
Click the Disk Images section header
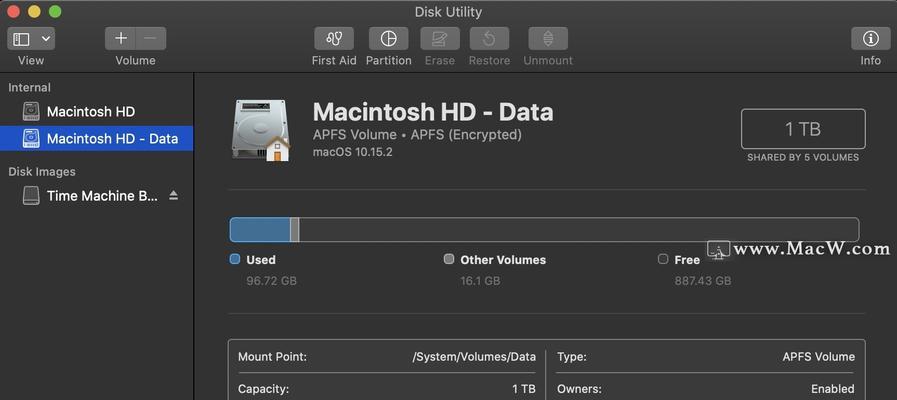coord(42,172)
